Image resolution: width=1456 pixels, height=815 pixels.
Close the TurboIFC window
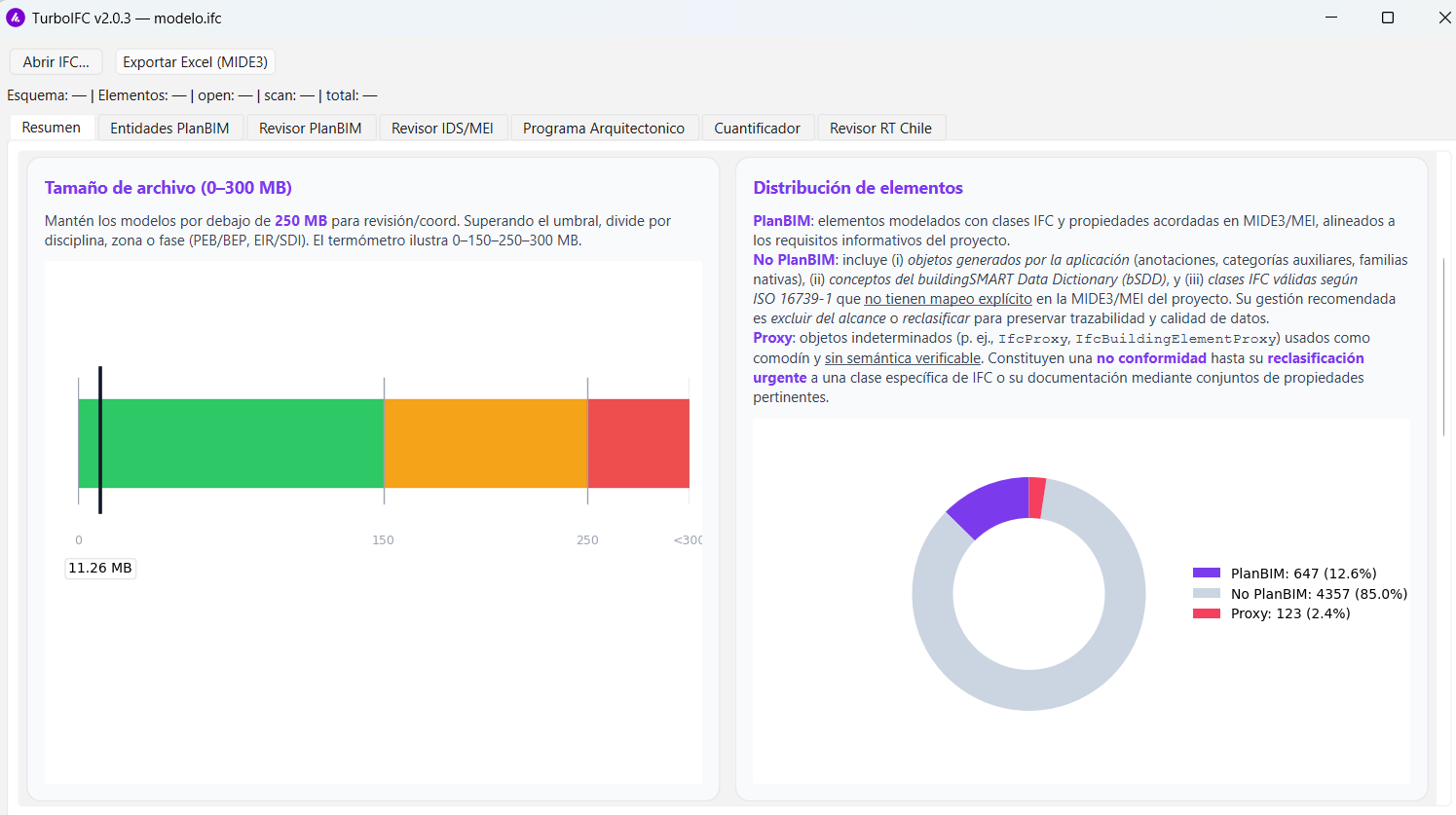tap(1444, 18)
